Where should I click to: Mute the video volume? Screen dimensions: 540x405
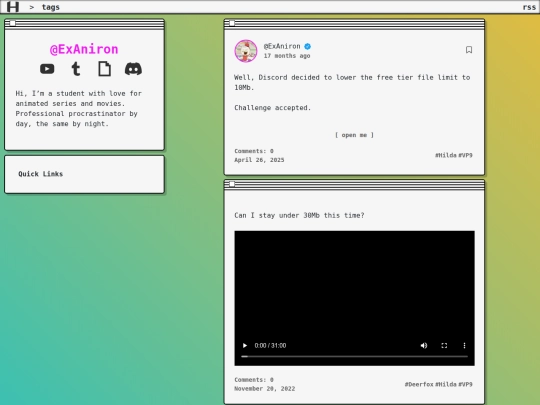(x=424, y=345)
